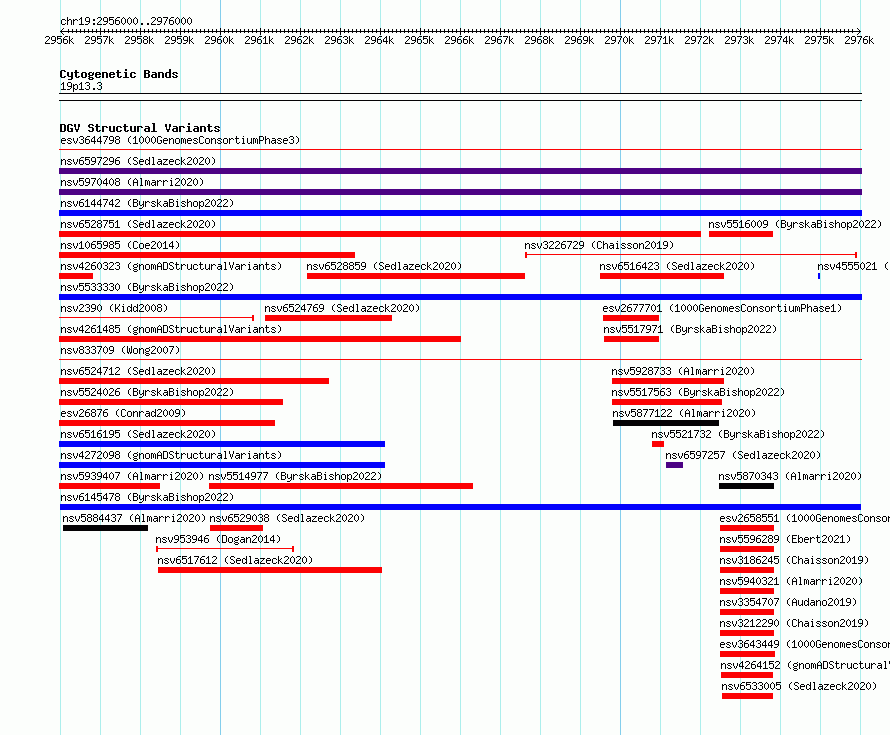Select the nsv5533330 (ByrskaBishop2022) label
Viewport: 890px width, 735px height.
click(147, 287)
